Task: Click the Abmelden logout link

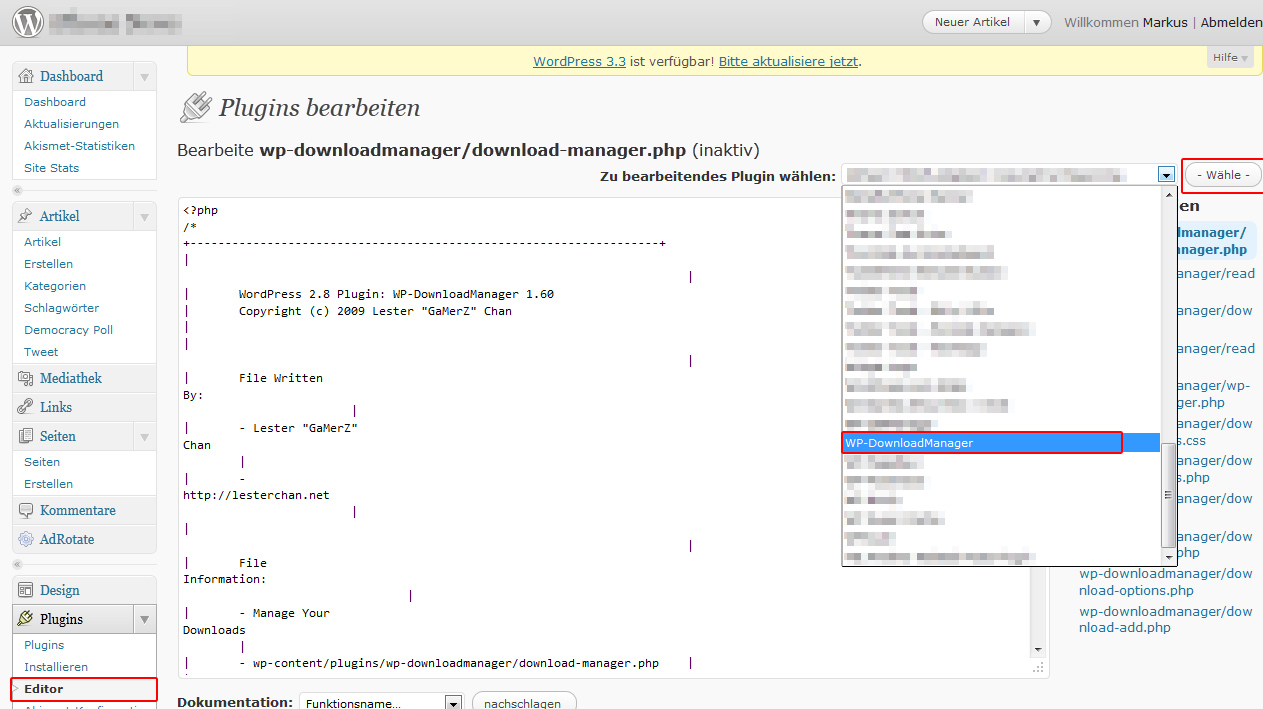Action: (x=1230, y=22)
